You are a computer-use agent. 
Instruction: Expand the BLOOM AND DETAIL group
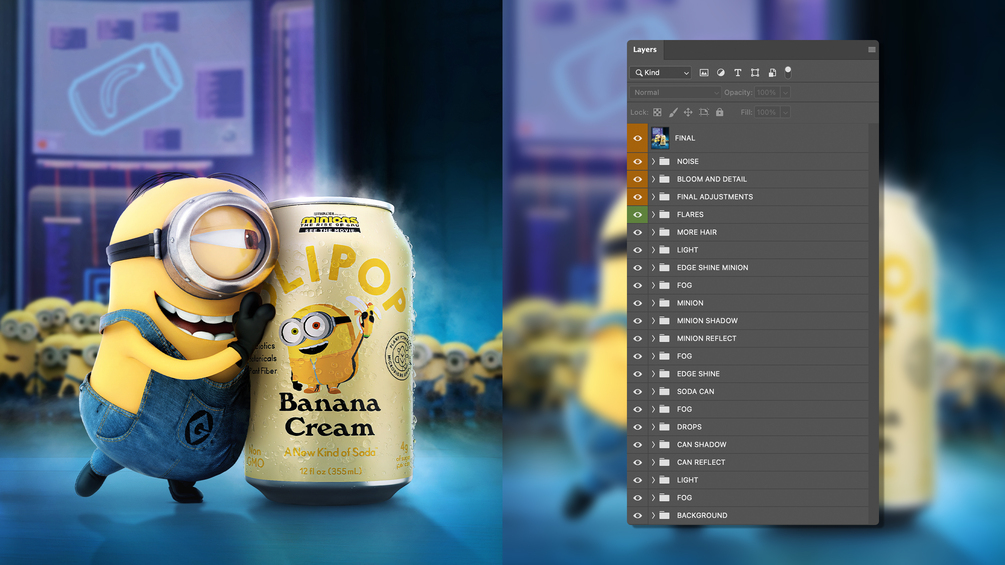coord(653,179)
